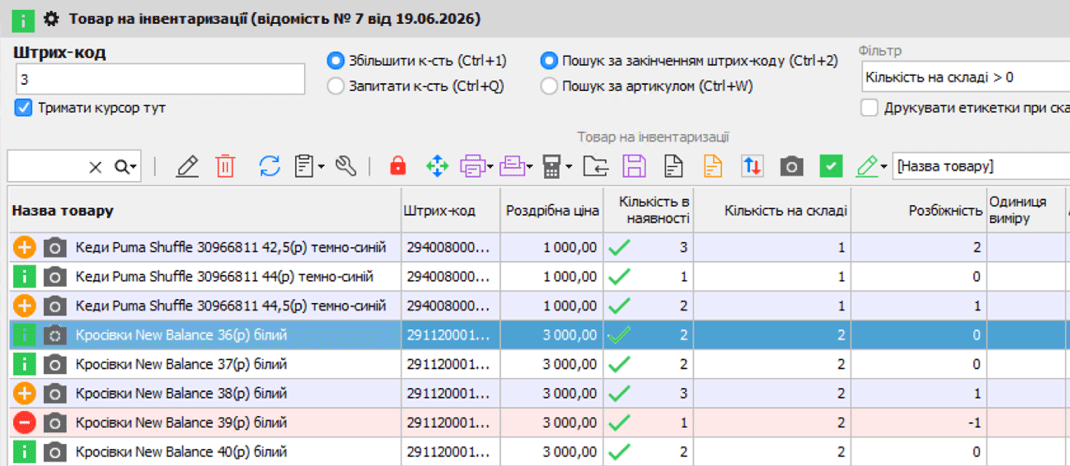Click camera icon for New Balance 40(р) row
Image resolution: width=1070 pixels, height=466 pixels.
pyautogui.click(x=55, y=452)
